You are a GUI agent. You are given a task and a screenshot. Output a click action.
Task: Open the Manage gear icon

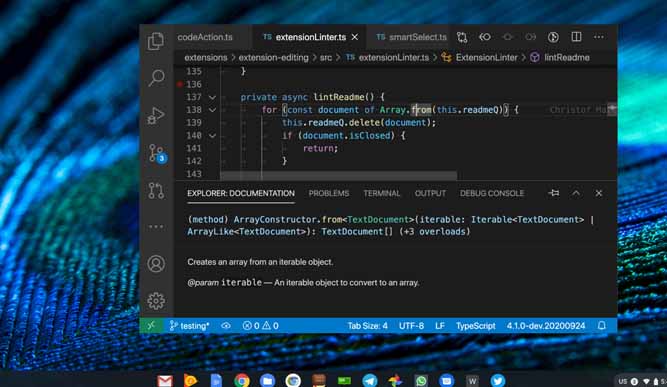(x=156, y=301)
